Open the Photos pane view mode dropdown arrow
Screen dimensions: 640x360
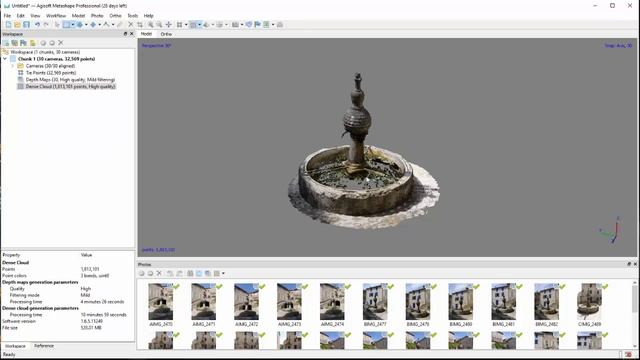click(x=223, y=273)
